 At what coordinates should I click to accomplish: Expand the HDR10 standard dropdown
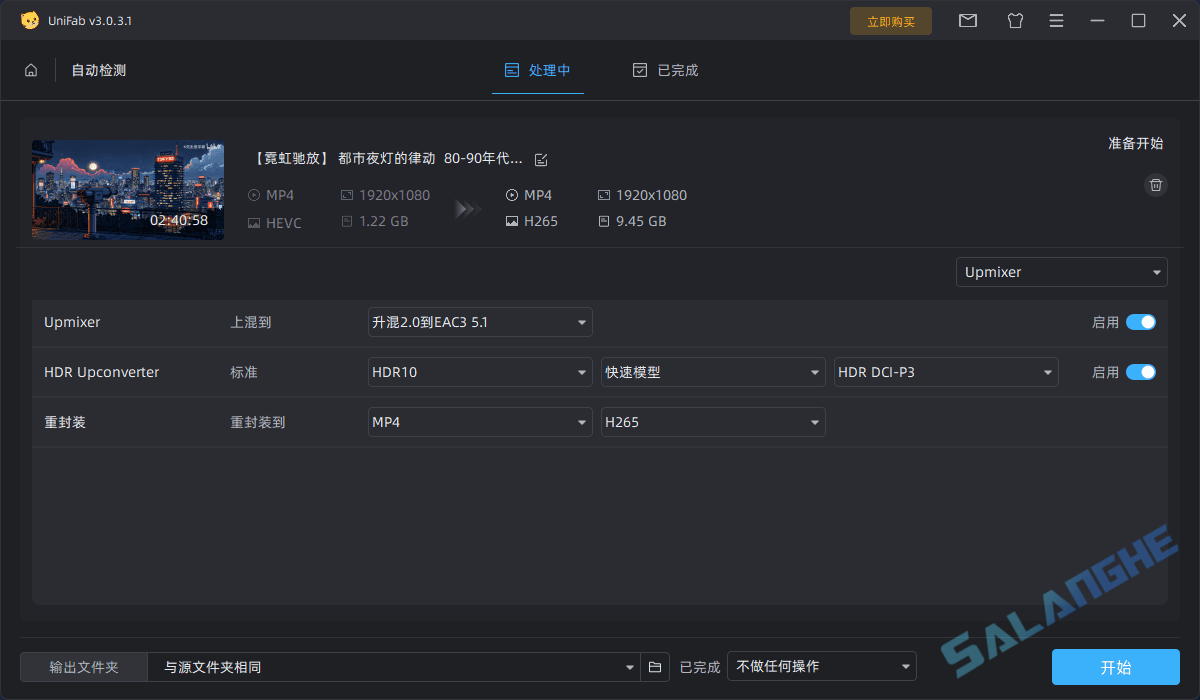480,371
